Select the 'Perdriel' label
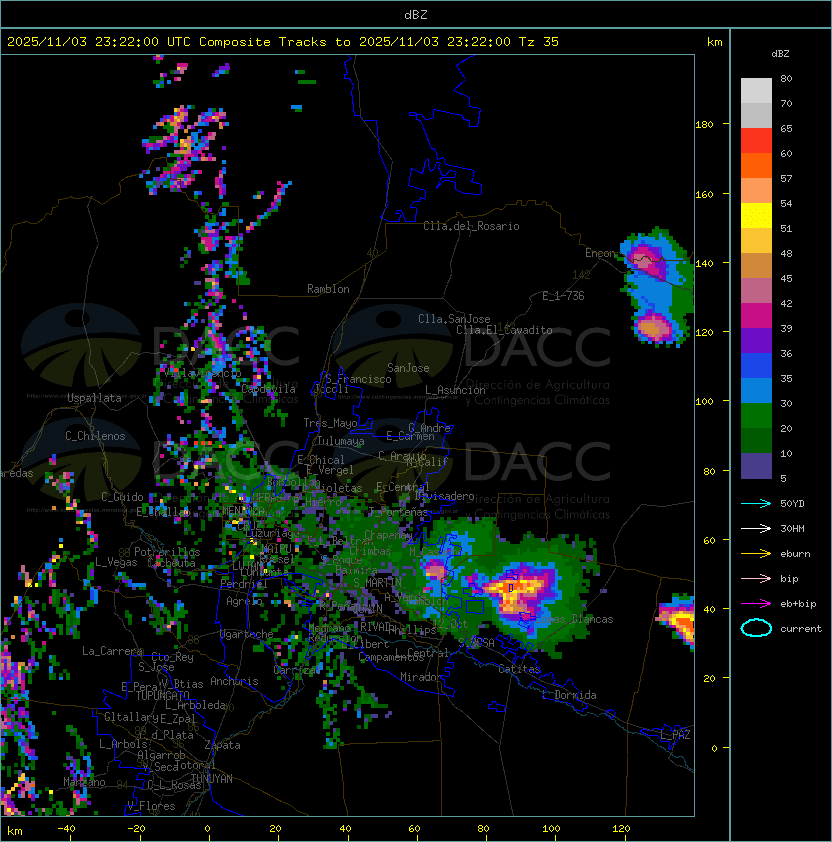Image resolution: width=832 pixels, height=842 pixels. (x=244, y=584)
